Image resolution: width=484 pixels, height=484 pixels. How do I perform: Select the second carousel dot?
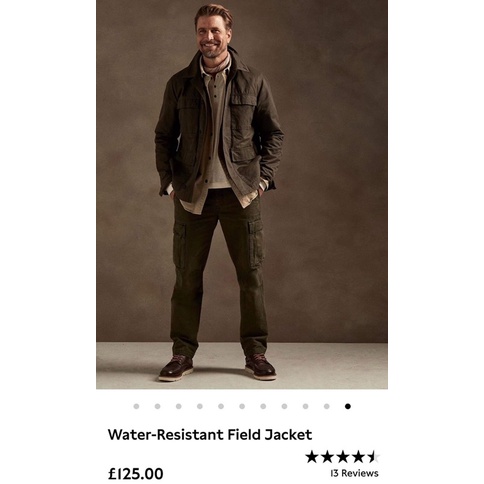[157, 406]
